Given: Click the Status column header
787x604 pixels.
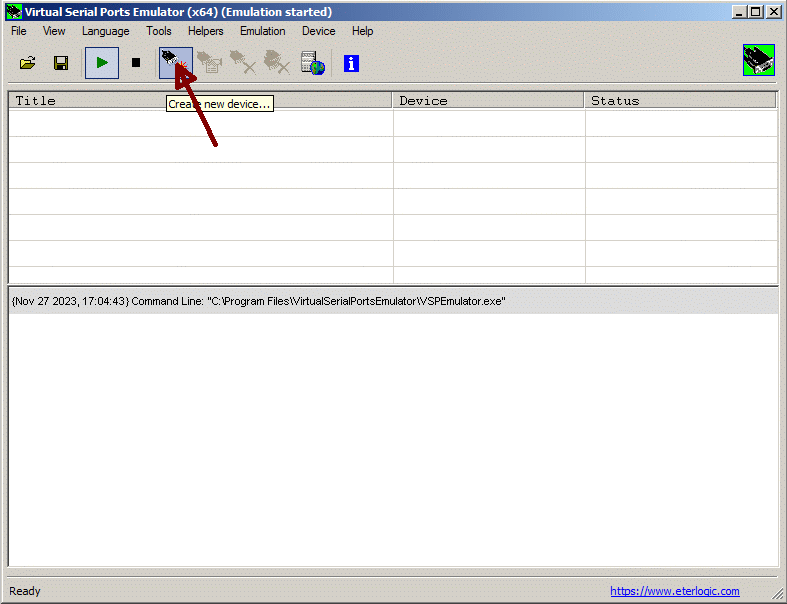Looking at the screenshot, I should pos(680,100).
